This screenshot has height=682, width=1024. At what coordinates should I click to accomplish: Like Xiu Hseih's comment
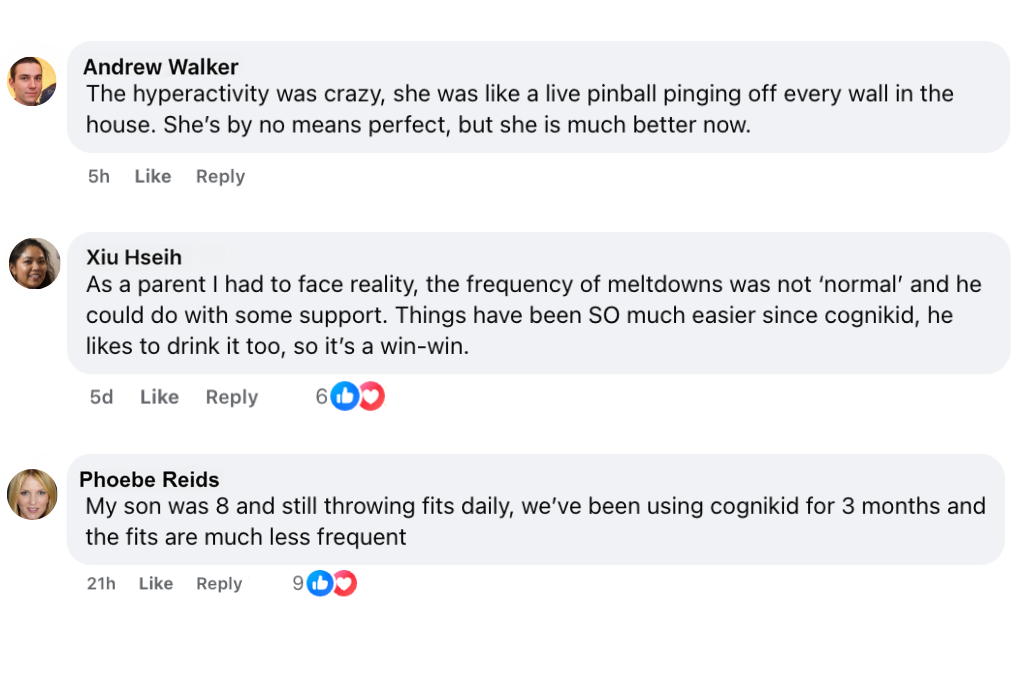(159, 397)
